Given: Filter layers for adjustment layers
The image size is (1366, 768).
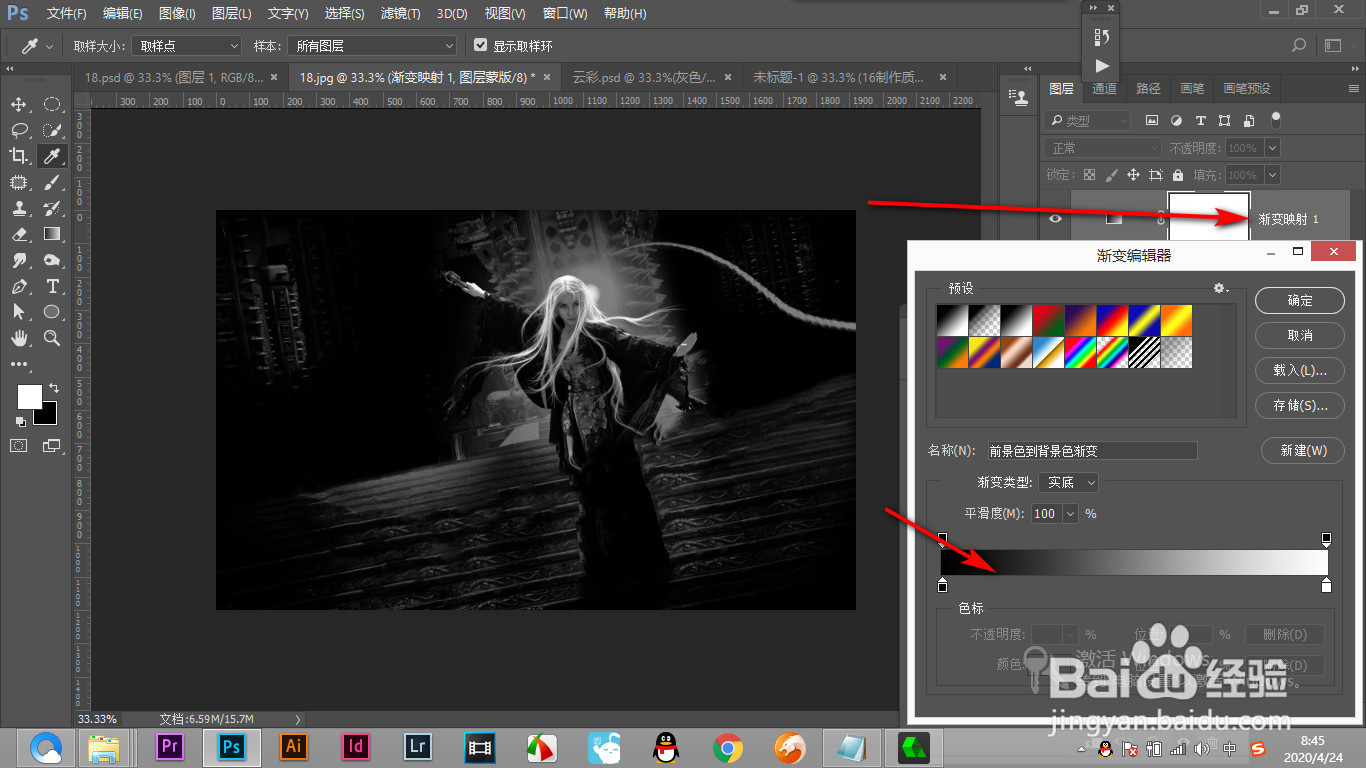Looking at the screenshot, I should pyautogui.click(x=1176, y=120).
